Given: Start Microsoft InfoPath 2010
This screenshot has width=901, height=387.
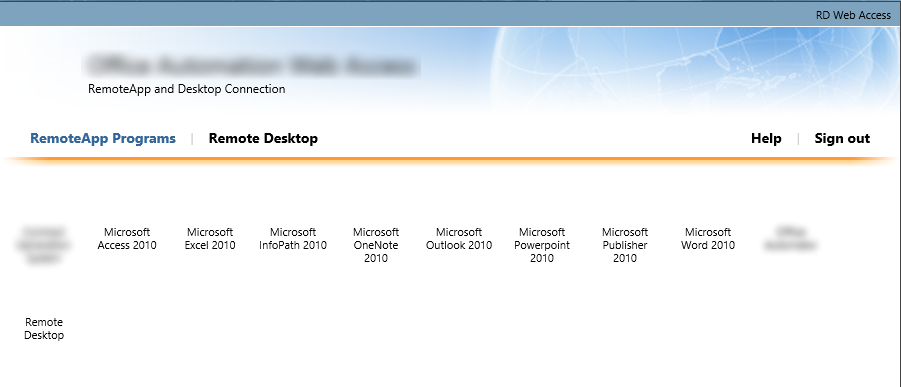Looking at the screenshot, I should (293, 239).
